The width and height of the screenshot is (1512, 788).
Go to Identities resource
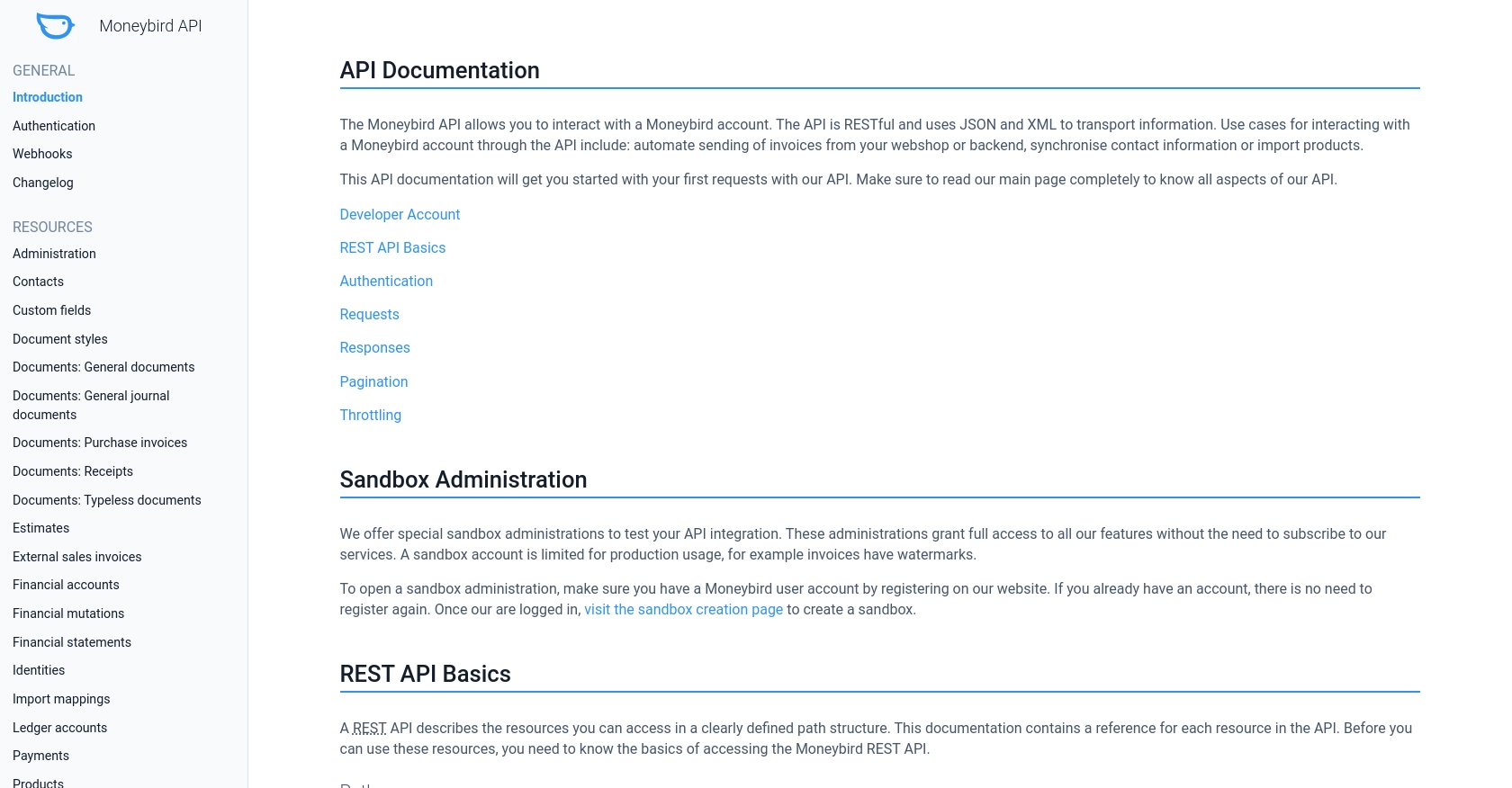coord(39,670)
